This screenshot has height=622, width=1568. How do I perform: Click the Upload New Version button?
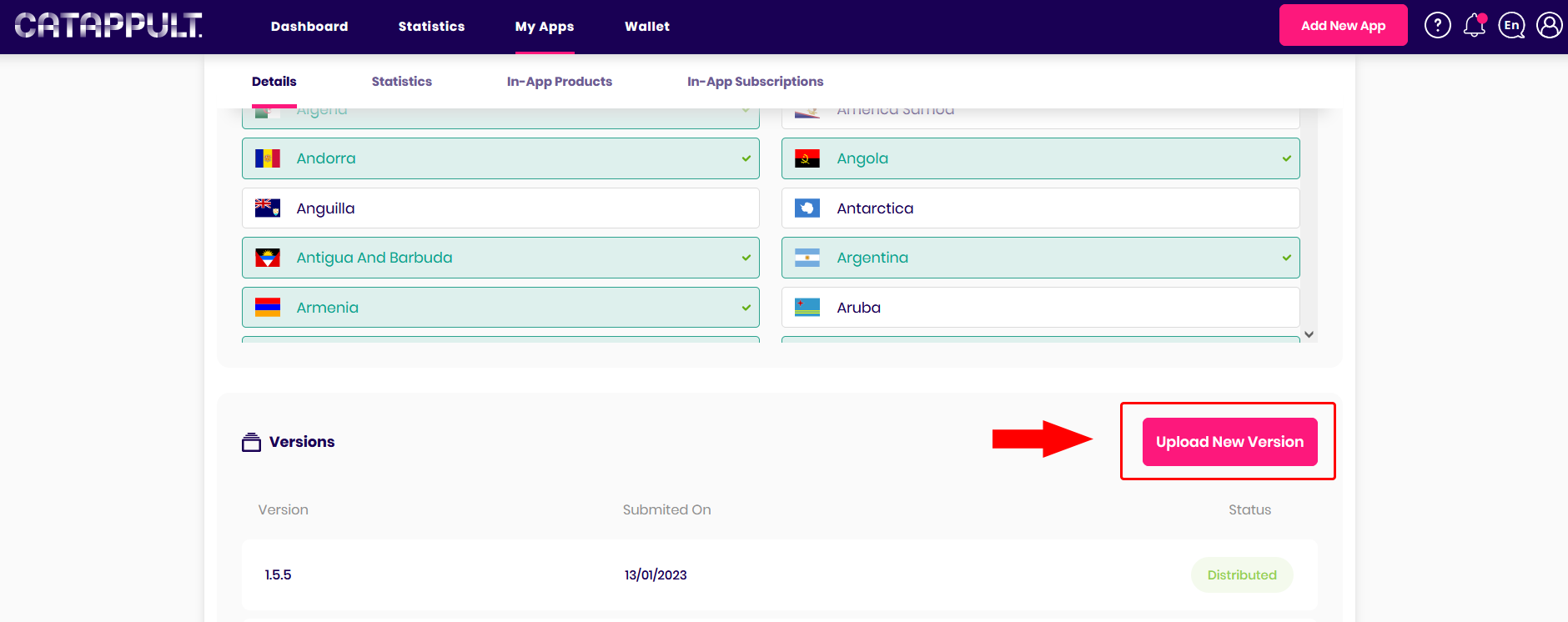pos(1229,442)
